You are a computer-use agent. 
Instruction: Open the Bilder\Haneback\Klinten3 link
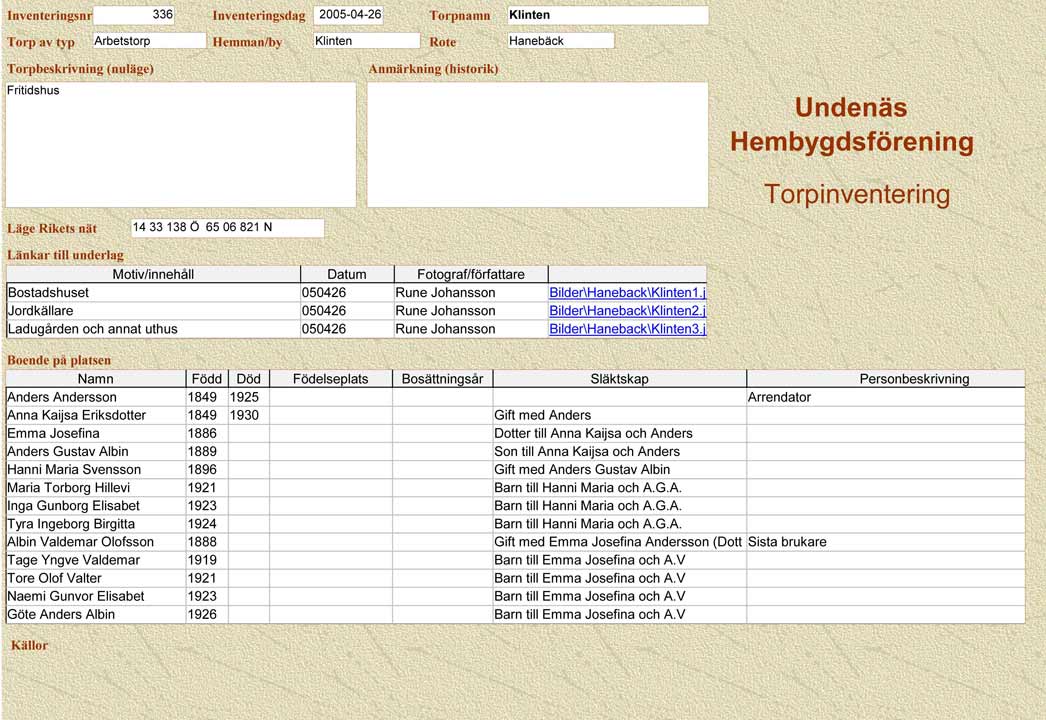[627, 329]
